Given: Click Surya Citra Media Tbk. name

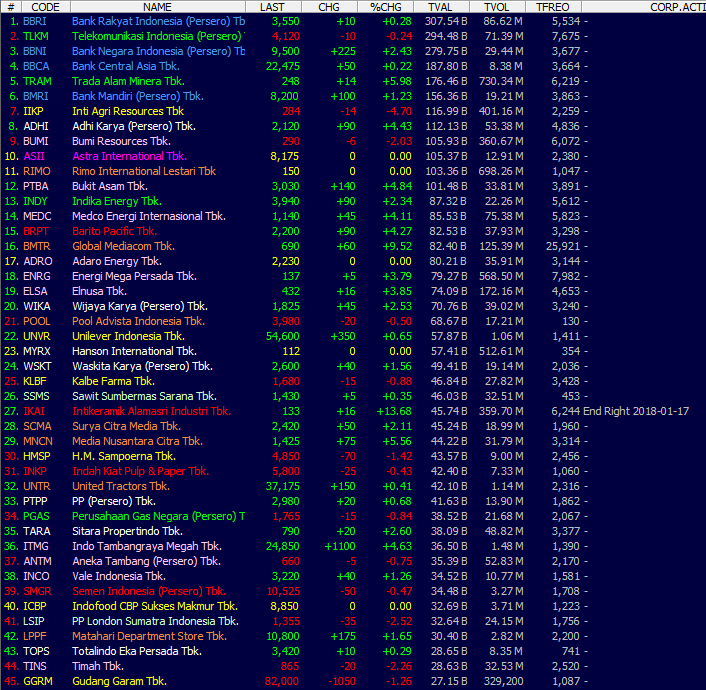Looking at the screenshot, I should click(127, 426).
